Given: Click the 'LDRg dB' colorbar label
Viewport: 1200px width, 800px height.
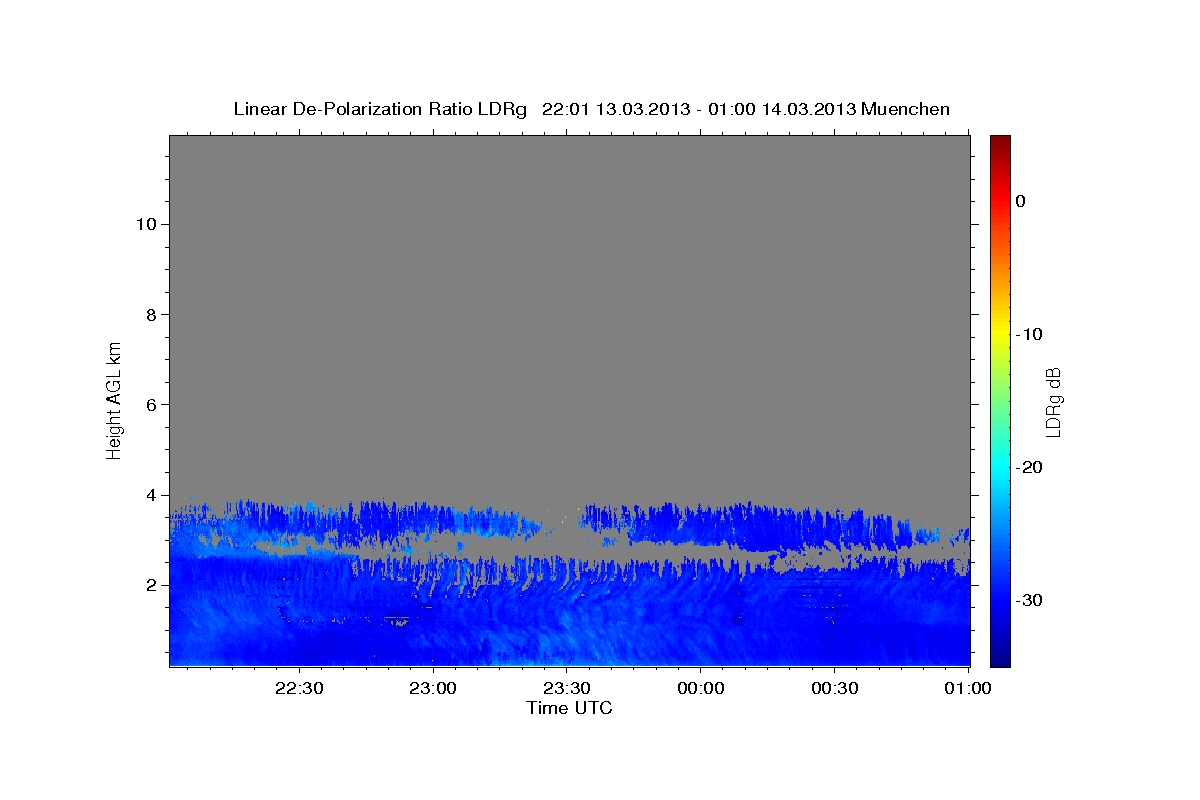Looking at the screenshot, I should 1052,401.
